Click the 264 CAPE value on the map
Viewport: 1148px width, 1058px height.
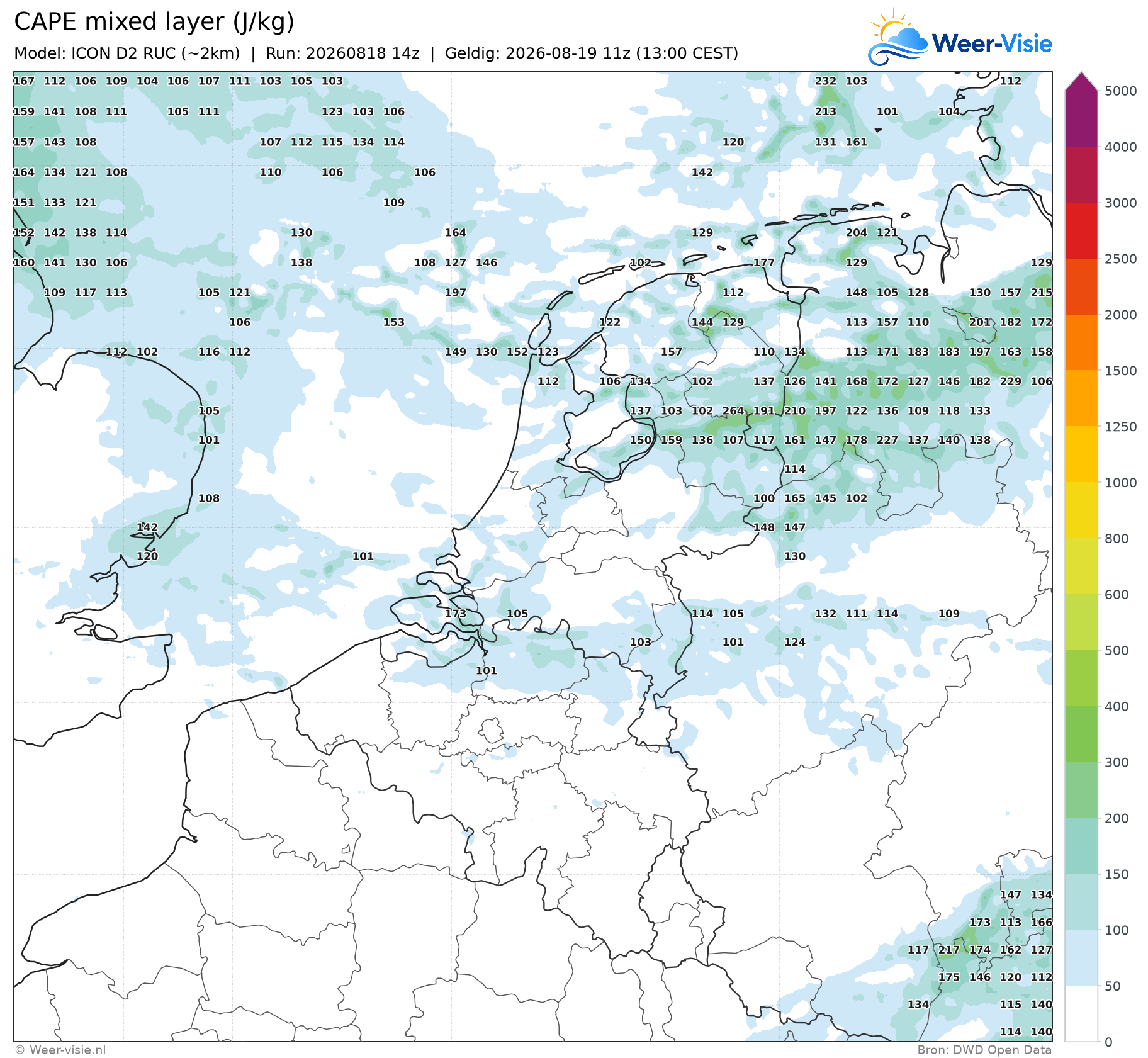(x=733, y=411)
